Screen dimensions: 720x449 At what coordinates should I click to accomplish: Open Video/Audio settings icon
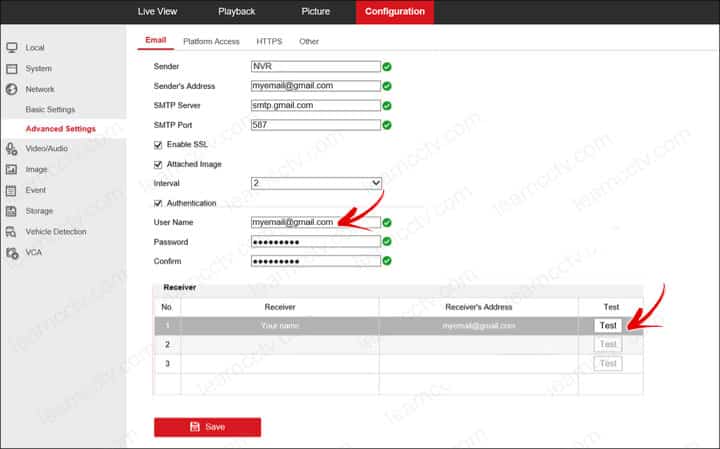(x=12, y=149)
